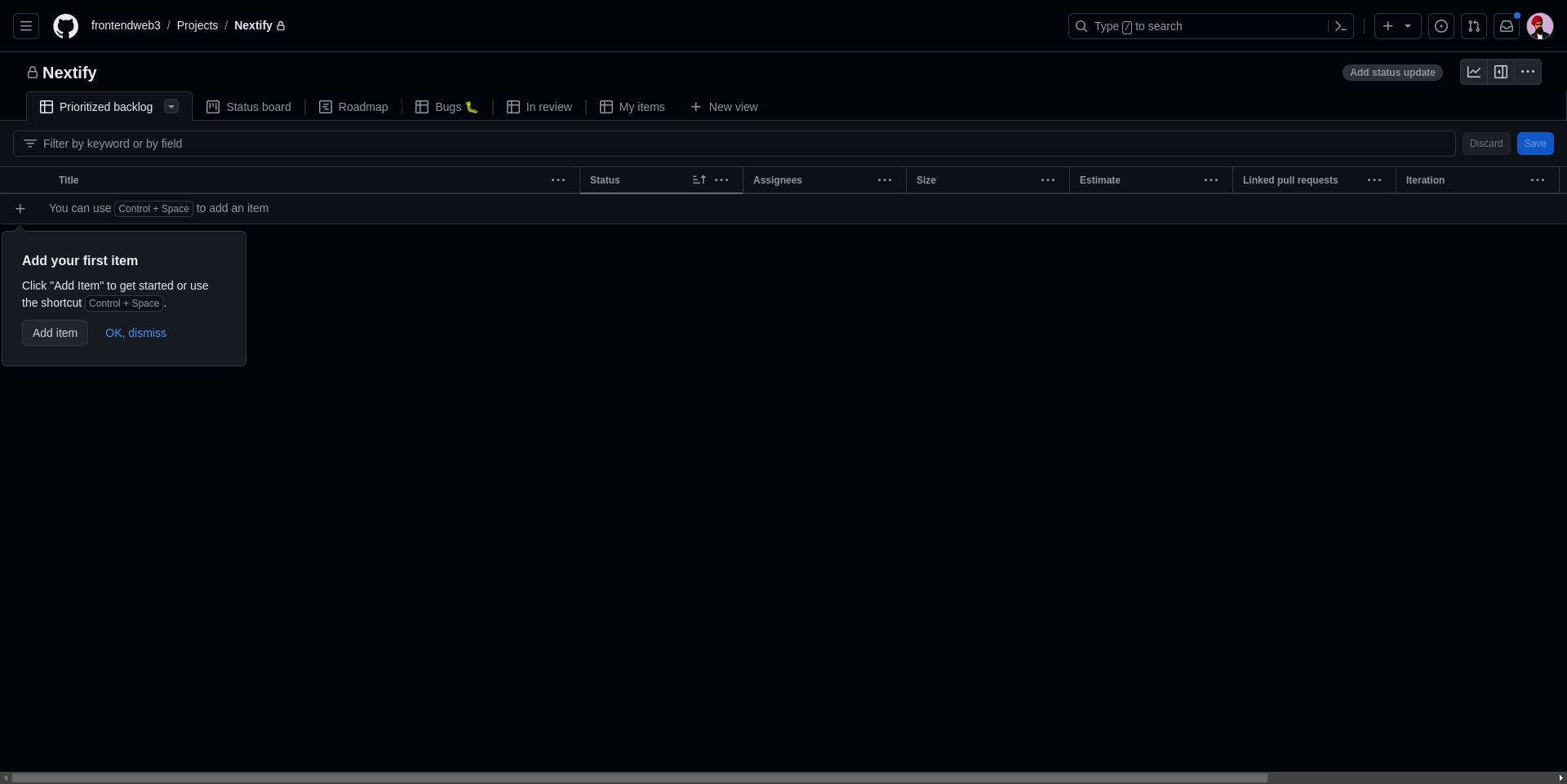Open Assignees column options menu
This screenshot has height=784, width=1567.
coord(885,180)
